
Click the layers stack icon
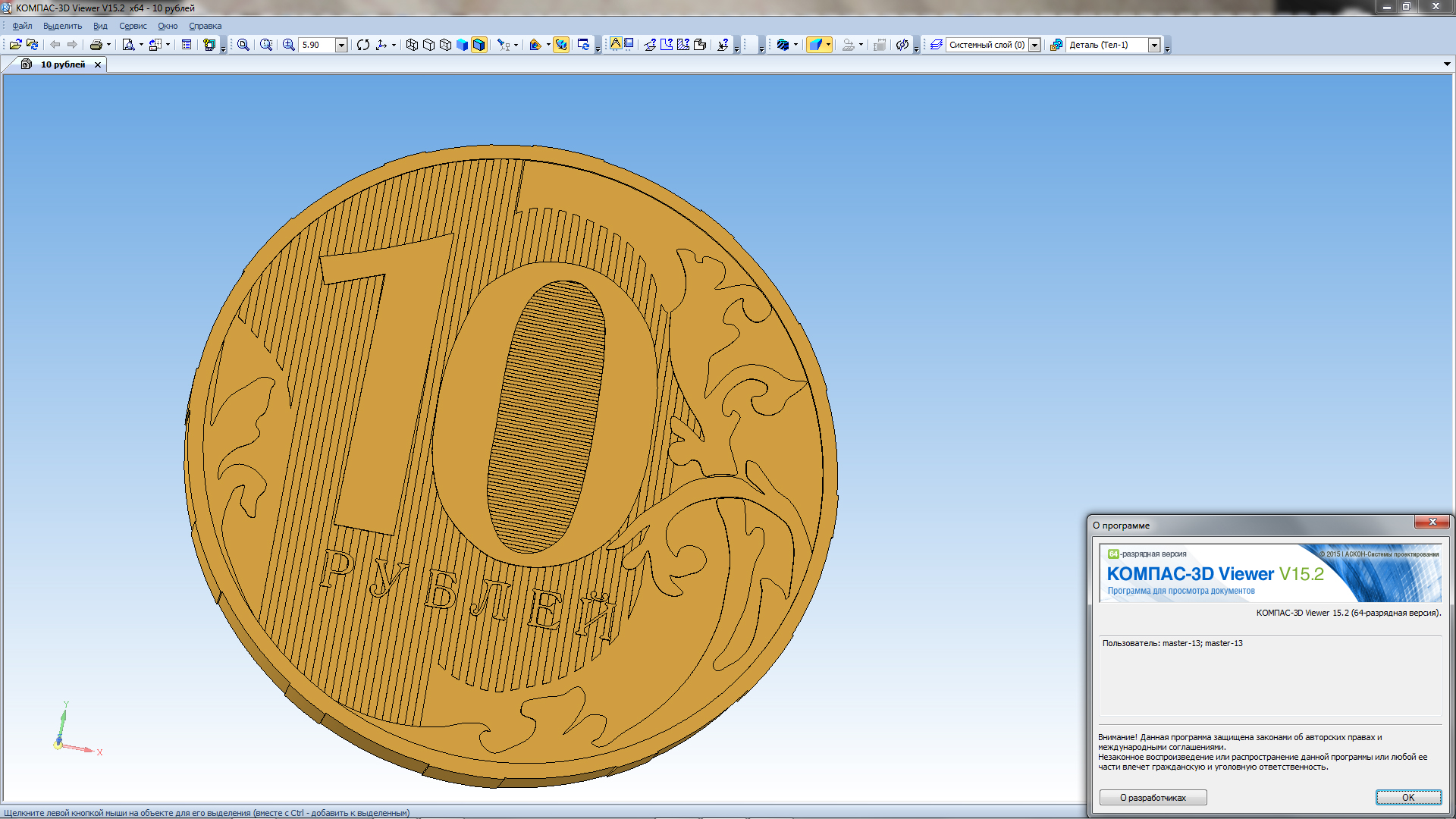pos(937,45)
